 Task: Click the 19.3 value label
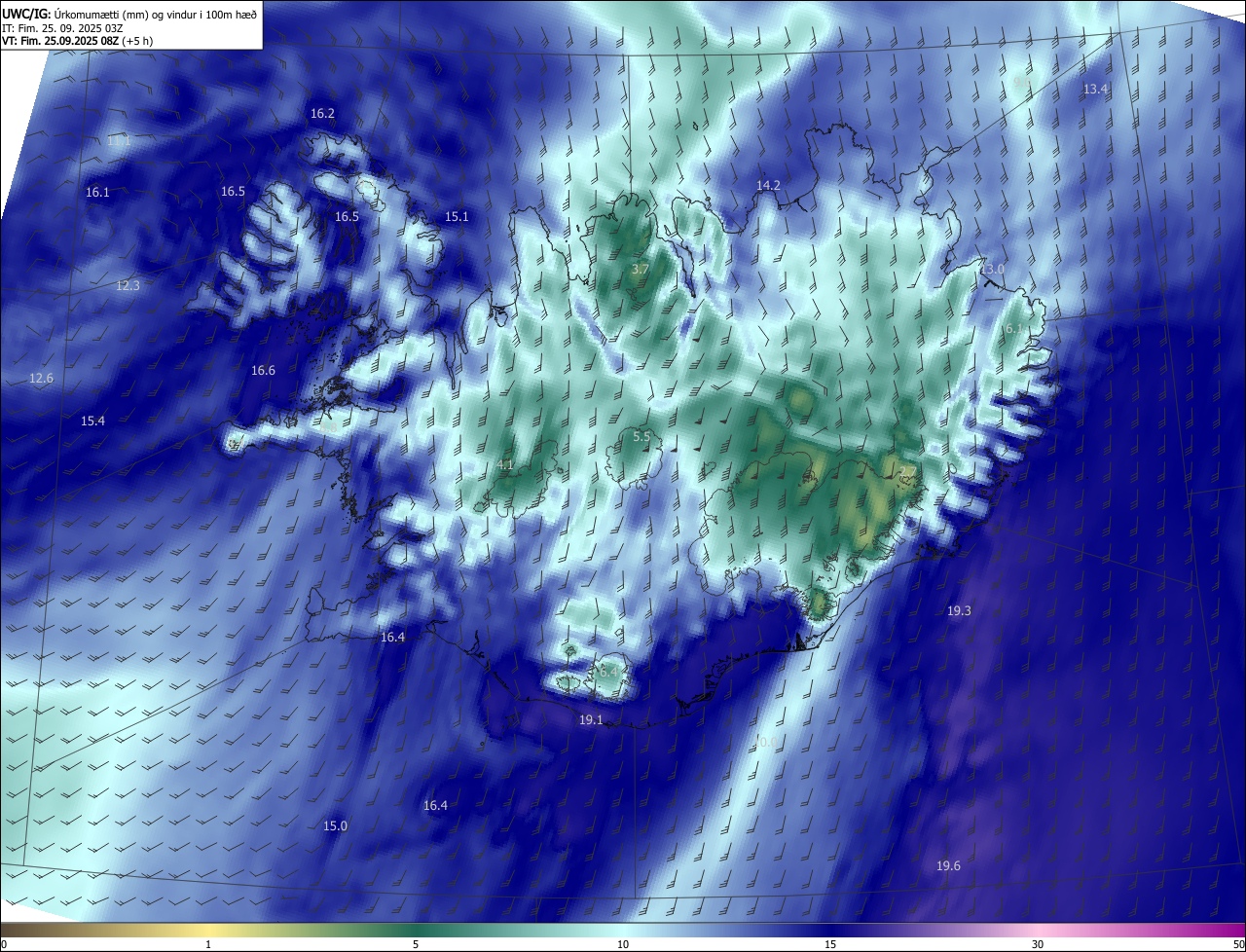(x=959, y=611)
